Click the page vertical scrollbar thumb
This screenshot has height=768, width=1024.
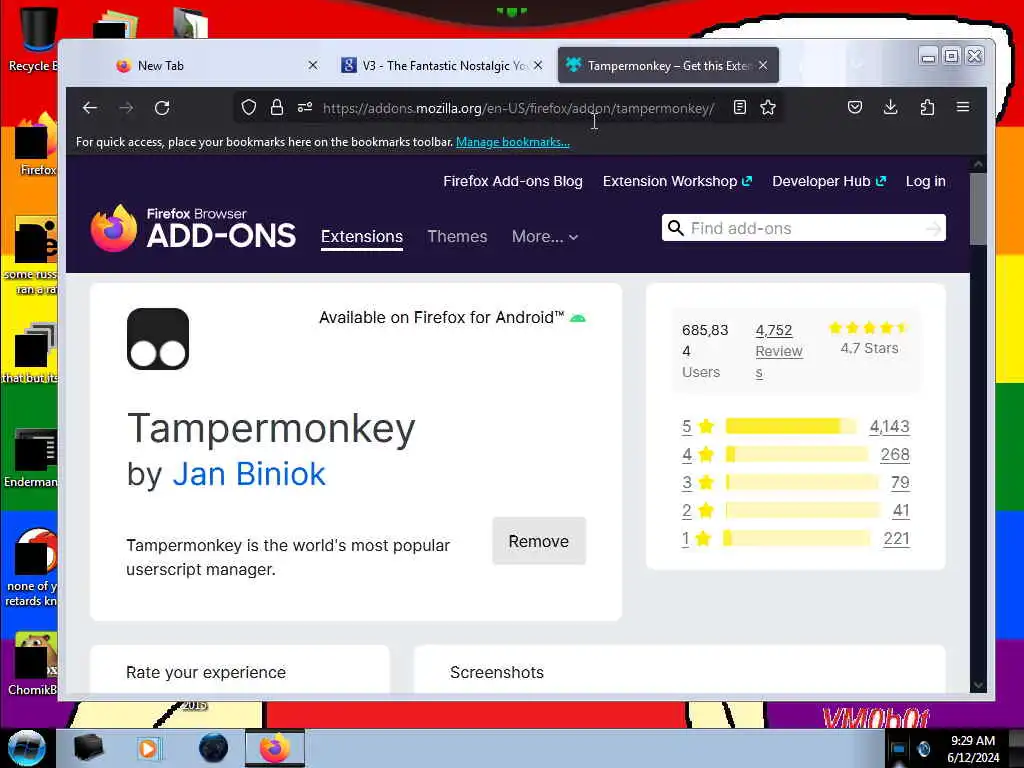[x=978, y=209]
